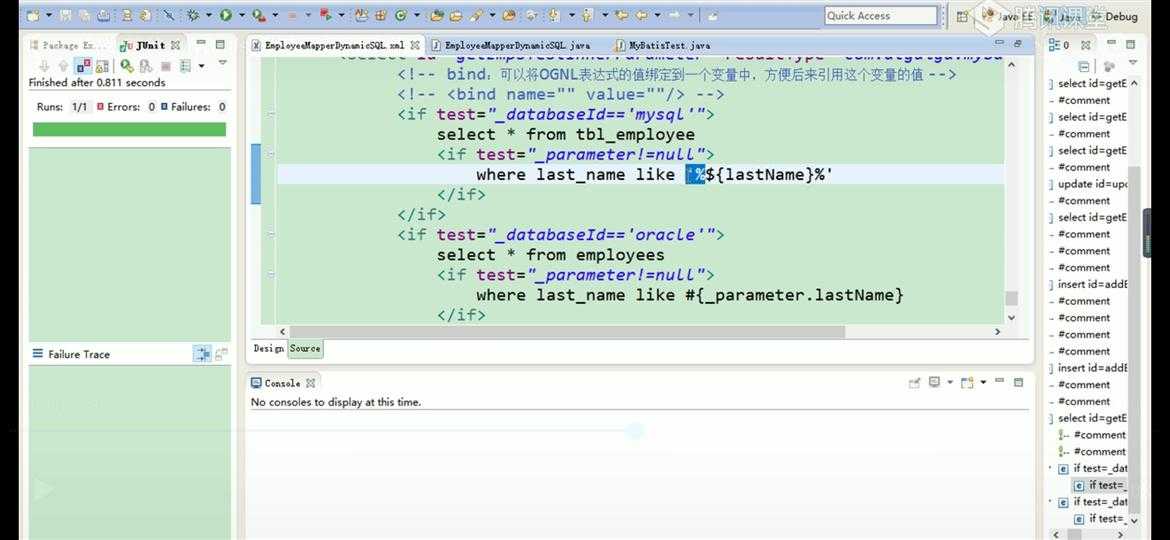This screenshot has height=540, width=1170.
Task: Click the Open Console icon
Action: [968, 383]
